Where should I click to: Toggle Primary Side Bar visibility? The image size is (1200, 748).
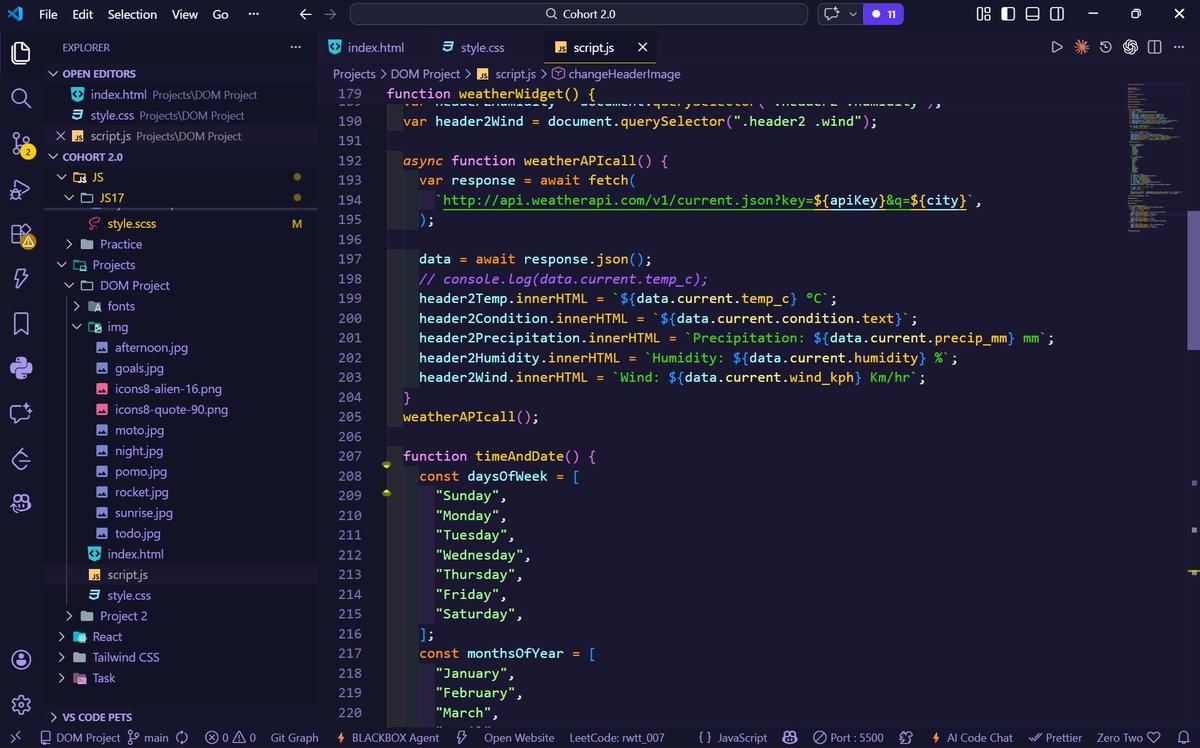point(1009,14)
